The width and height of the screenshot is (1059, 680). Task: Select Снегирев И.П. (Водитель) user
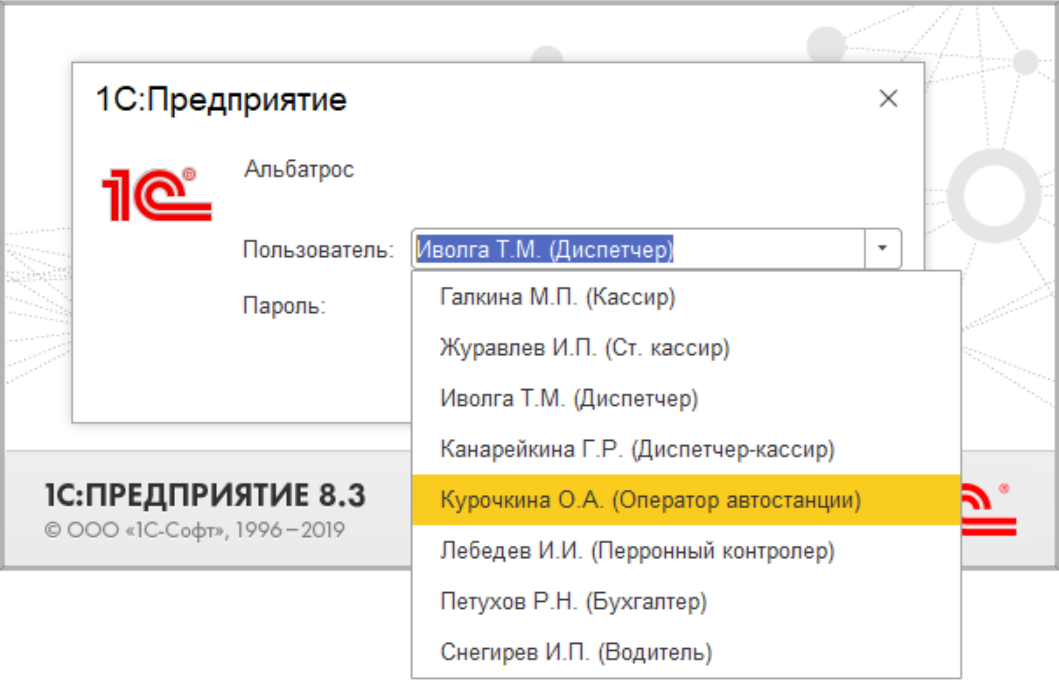click(x=686, y=652)
